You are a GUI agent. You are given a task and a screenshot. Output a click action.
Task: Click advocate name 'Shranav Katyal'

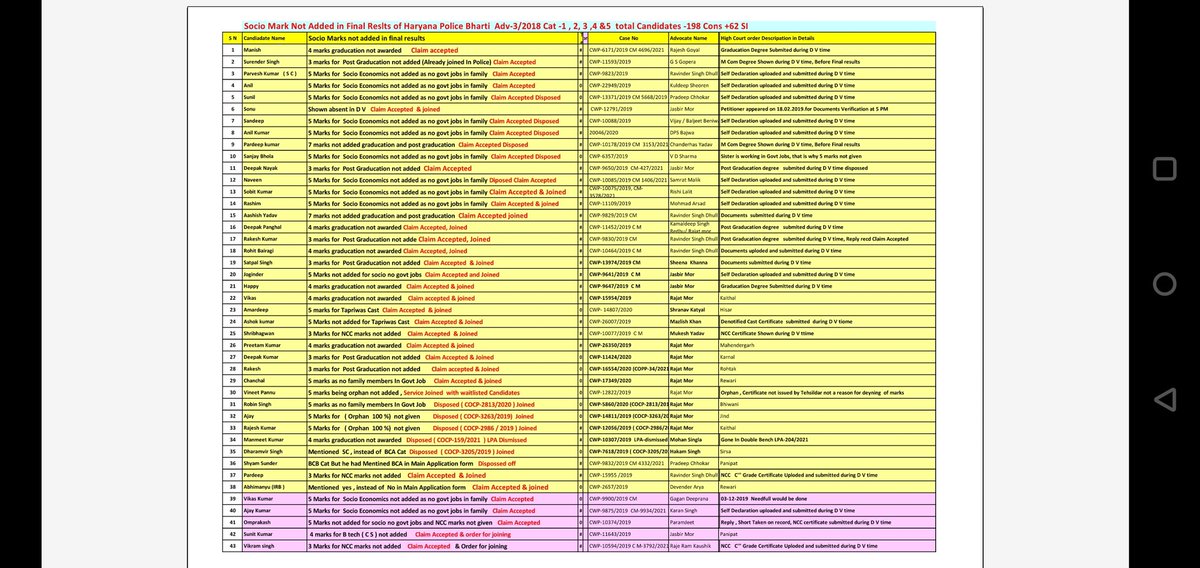[x=689, y=310]
